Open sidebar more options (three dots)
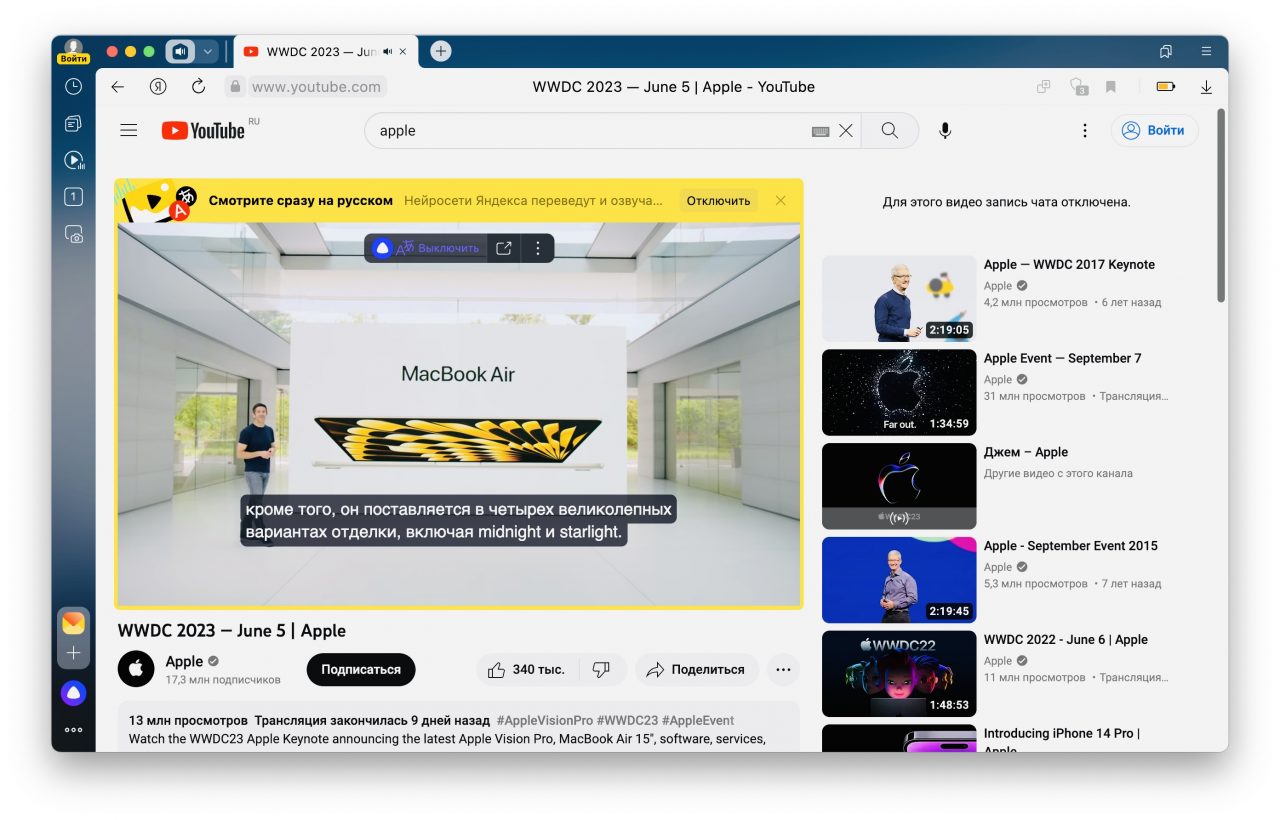This screenshot has width=1280, height=820. pos(73,730)
